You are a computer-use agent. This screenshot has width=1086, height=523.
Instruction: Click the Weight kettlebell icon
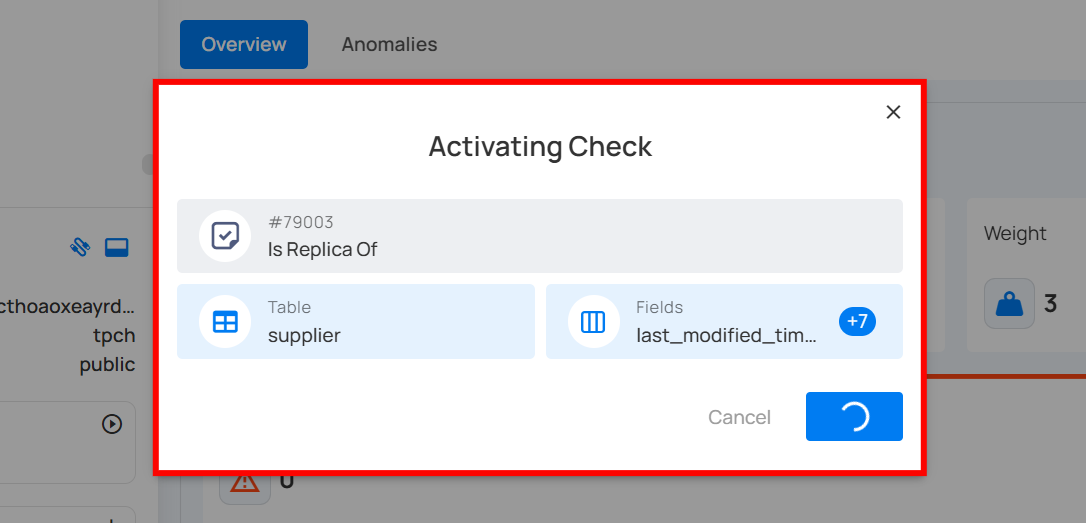pos(1009,304)
